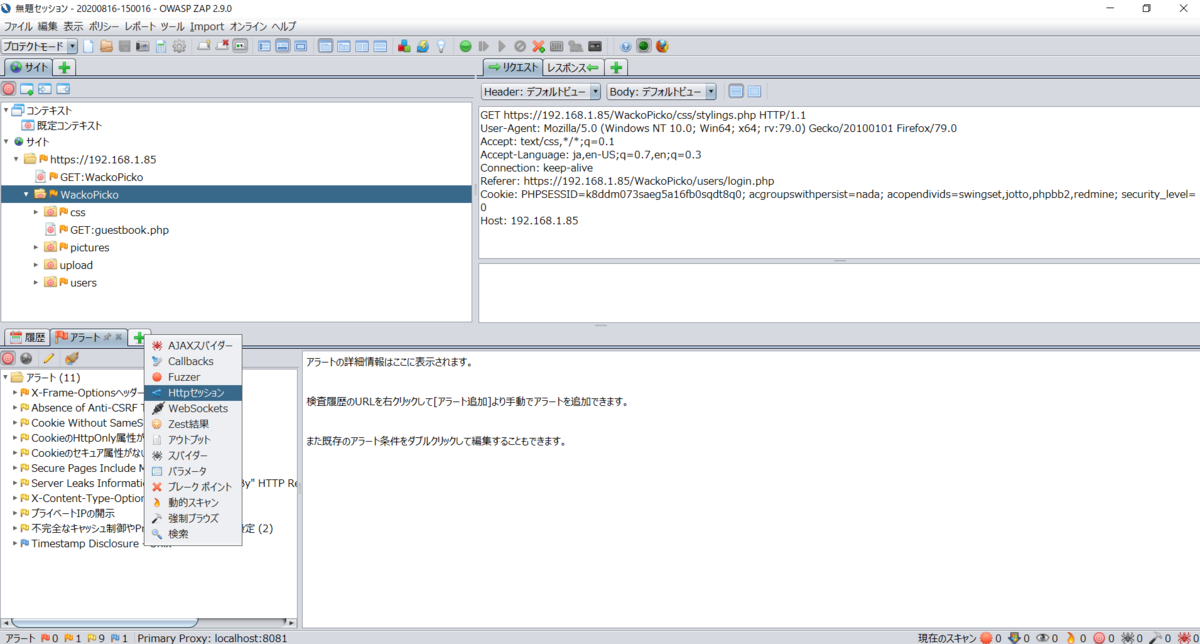The image size is (1200, 644).
Task: Toggle break on all requests green circle
Action: (466, 46)
